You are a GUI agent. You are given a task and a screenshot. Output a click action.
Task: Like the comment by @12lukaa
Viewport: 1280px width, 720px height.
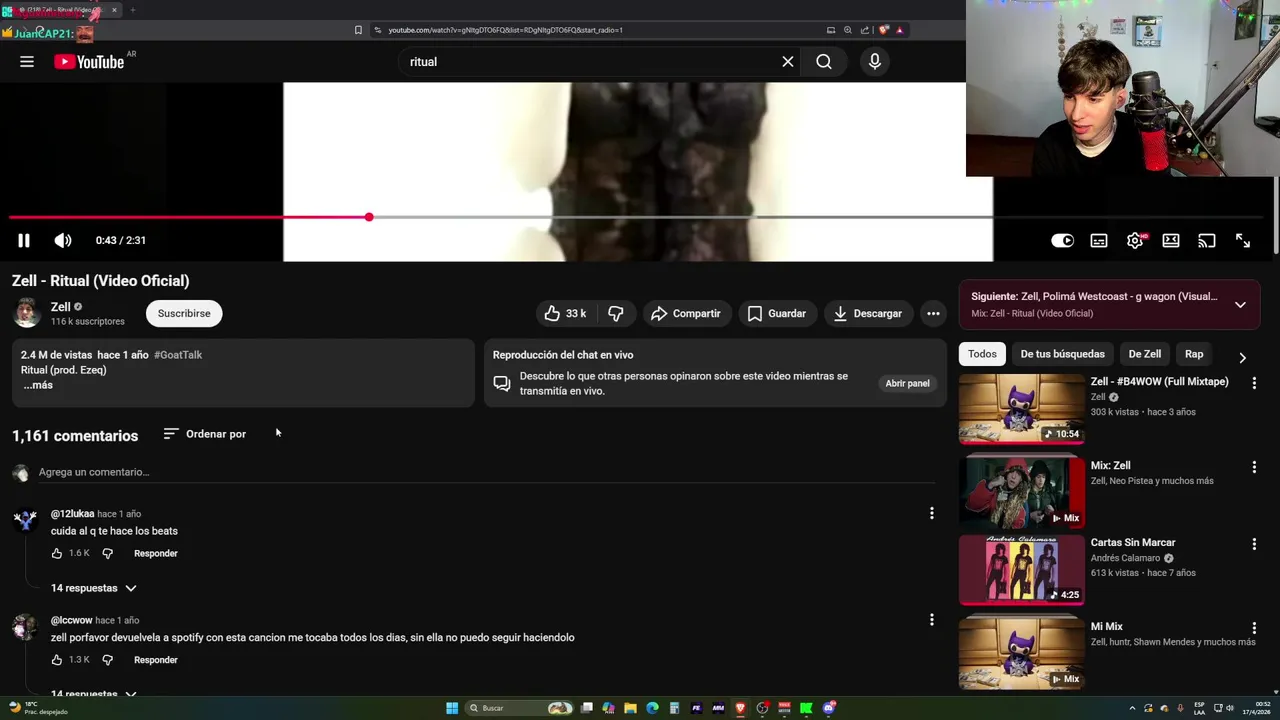pos(57,553)
